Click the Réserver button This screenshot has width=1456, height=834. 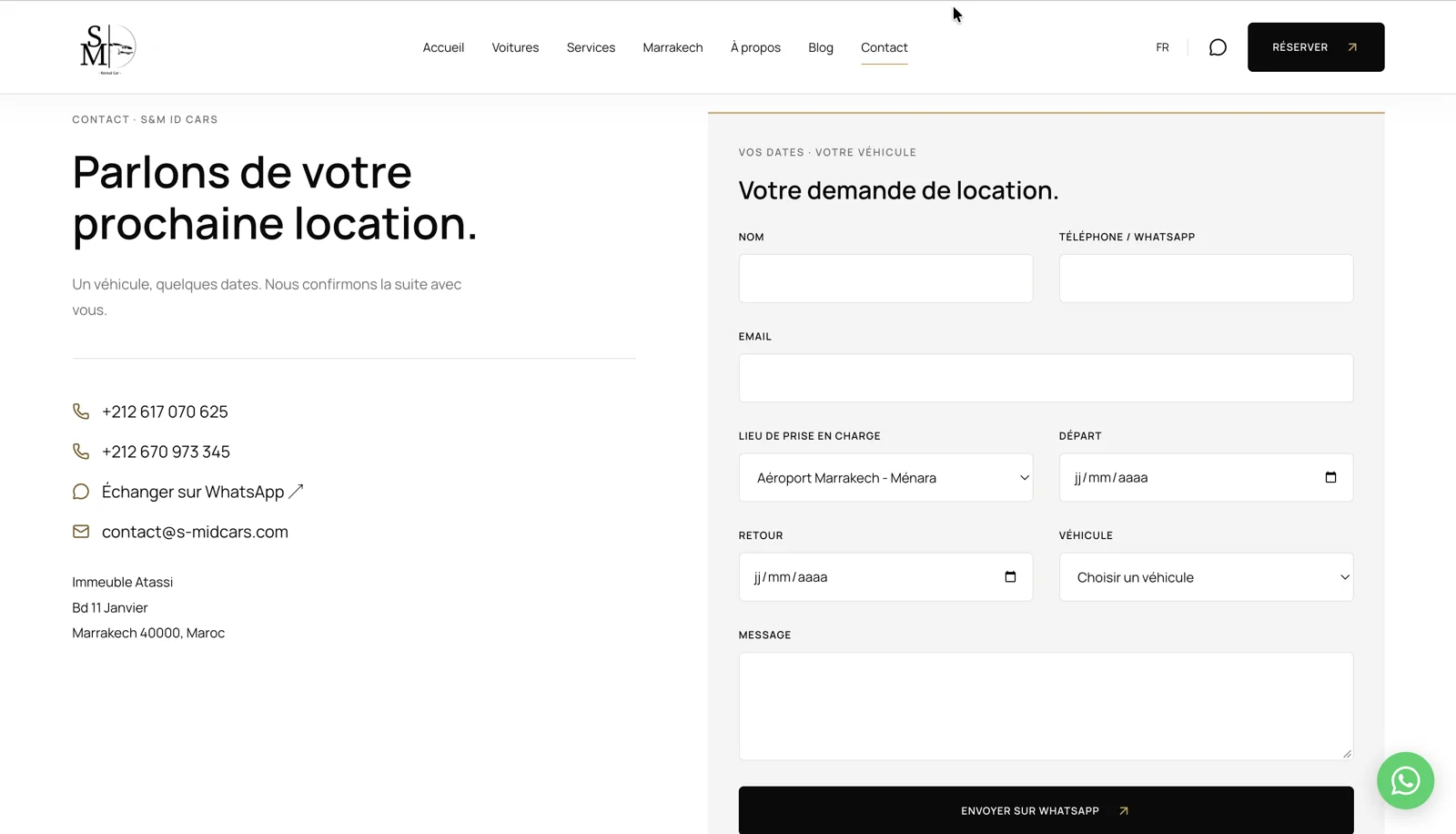[x=1316, y=47]
